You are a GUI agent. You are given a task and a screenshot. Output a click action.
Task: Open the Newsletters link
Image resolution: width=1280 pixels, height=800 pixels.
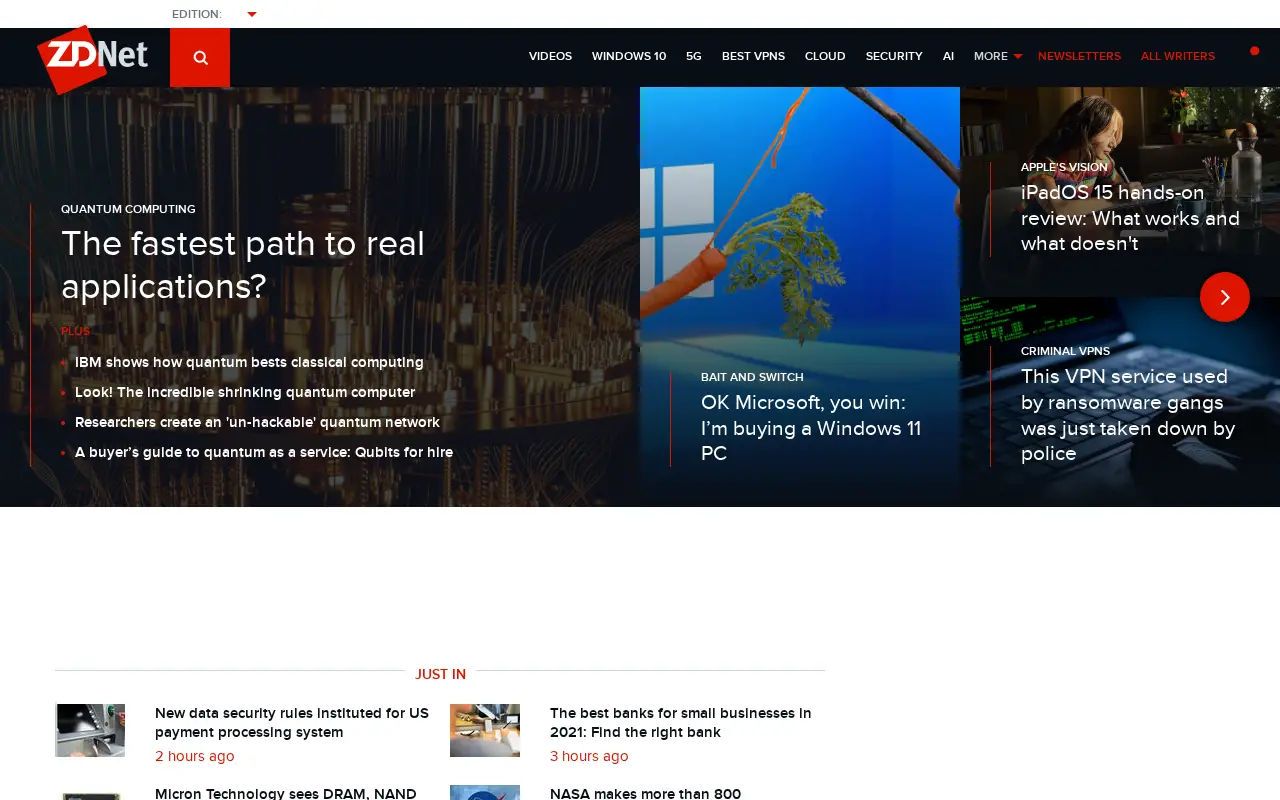tap(1079, 56)
